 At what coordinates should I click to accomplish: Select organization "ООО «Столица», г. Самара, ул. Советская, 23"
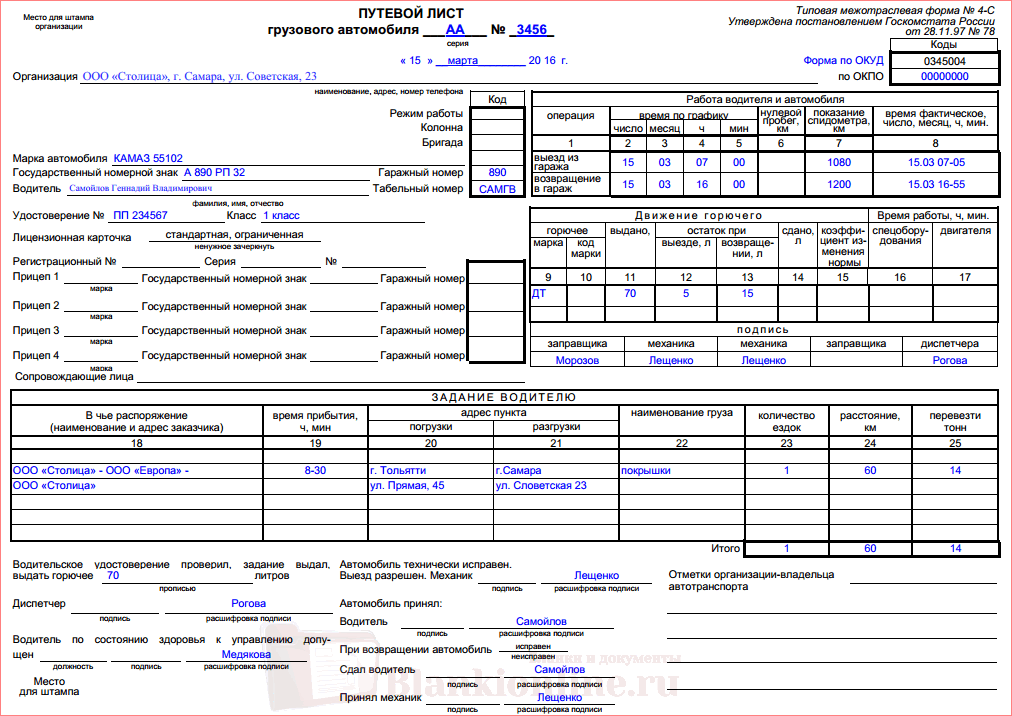(x=199, y=76)
